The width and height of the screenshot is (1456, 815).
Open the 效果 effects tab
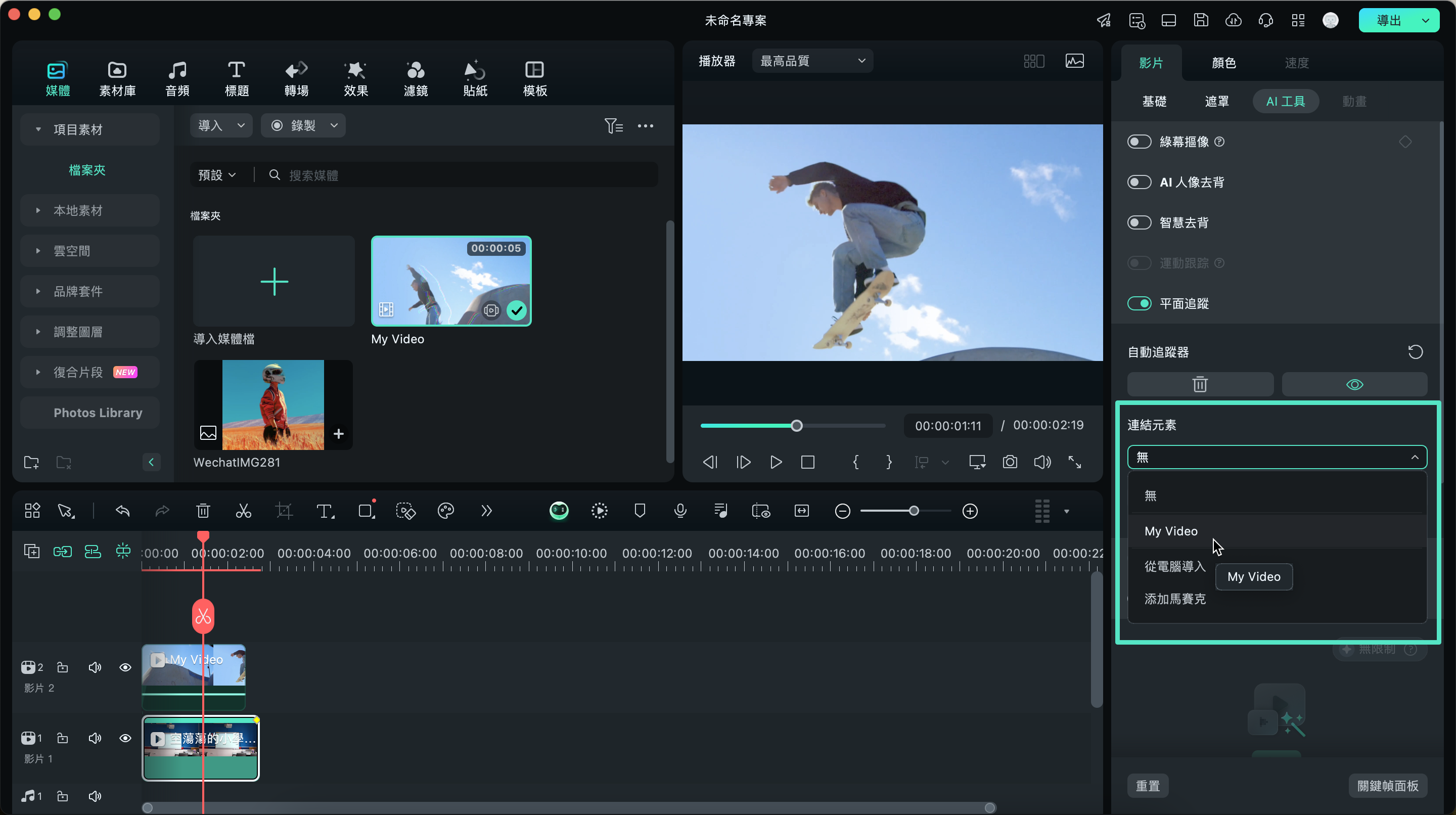click(x=355, y=78)
